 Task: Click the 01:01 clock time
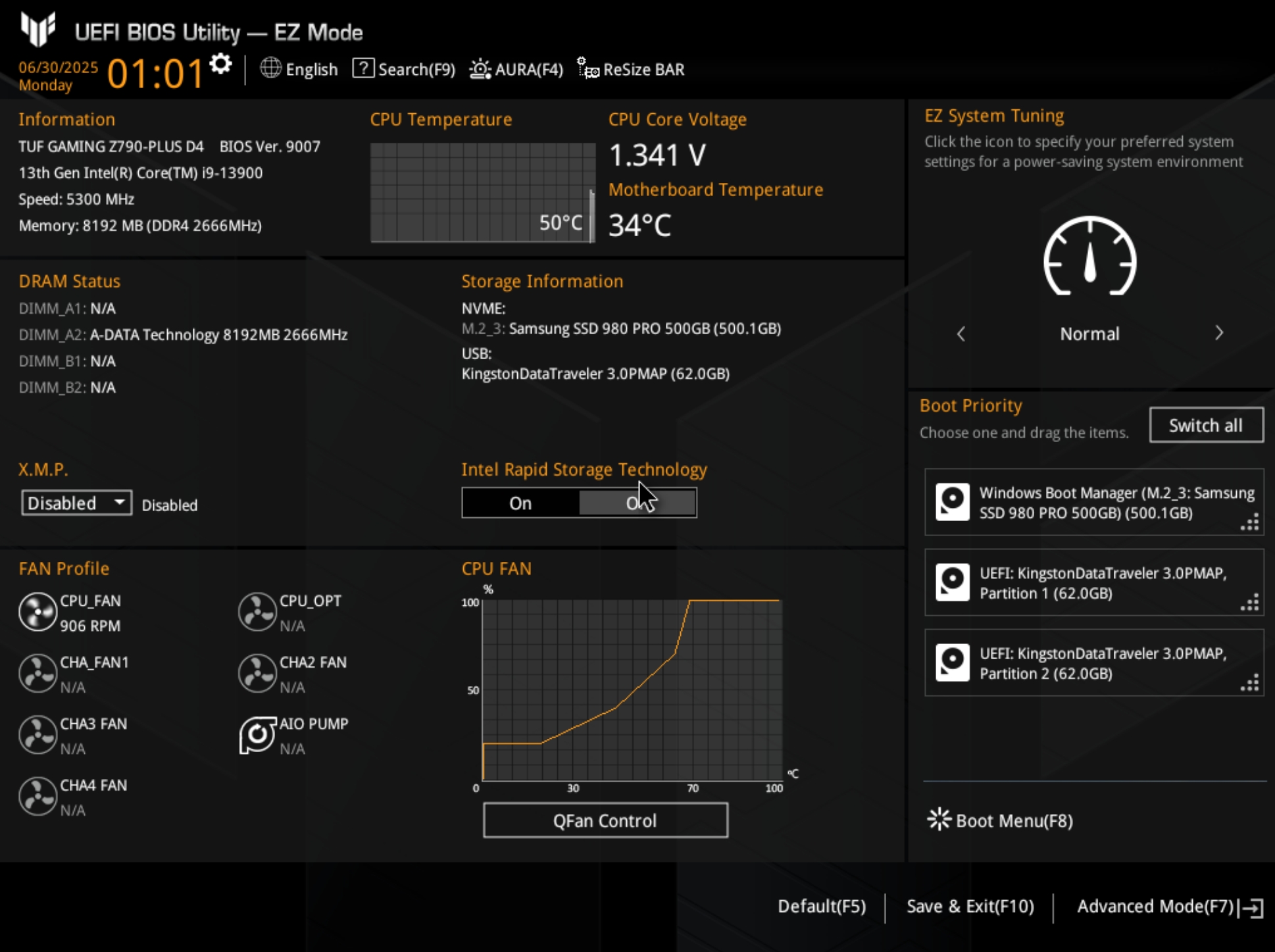(x=155, y=73)
